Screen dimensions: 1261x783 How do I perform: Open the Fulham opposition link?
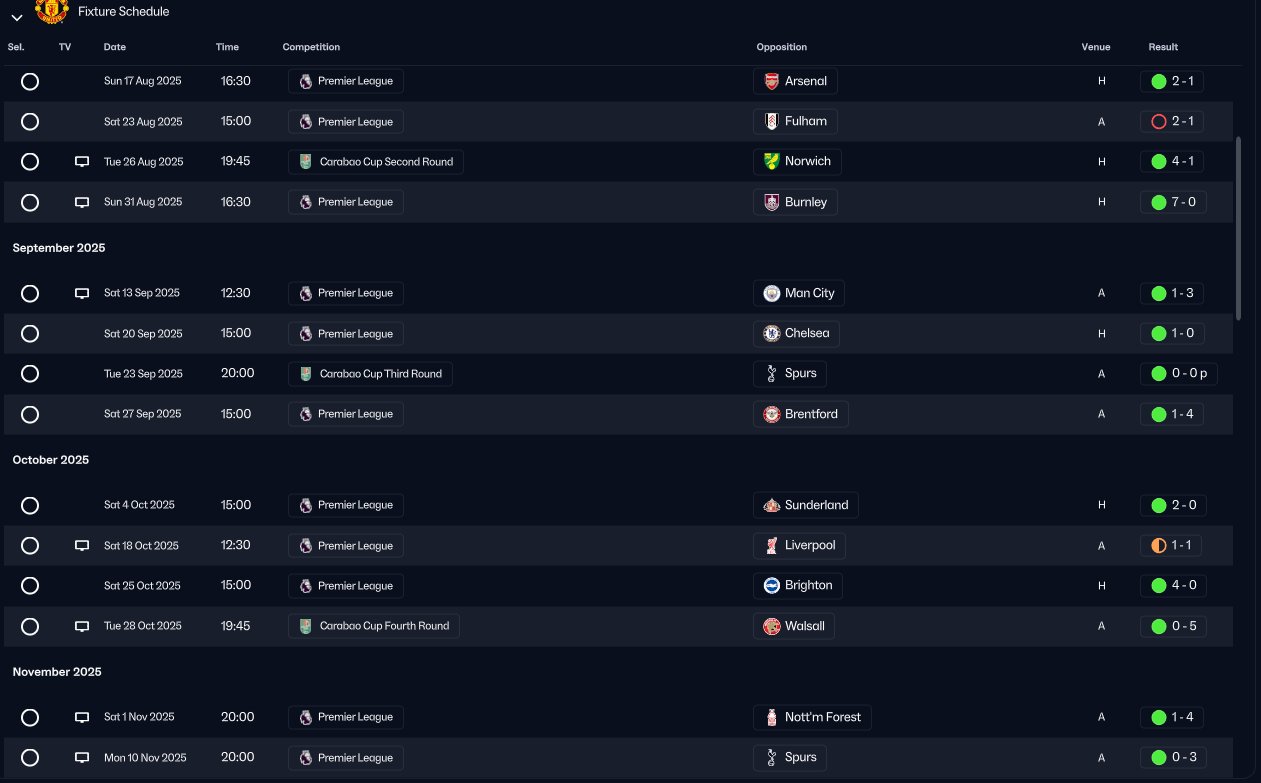coord(796,122)
